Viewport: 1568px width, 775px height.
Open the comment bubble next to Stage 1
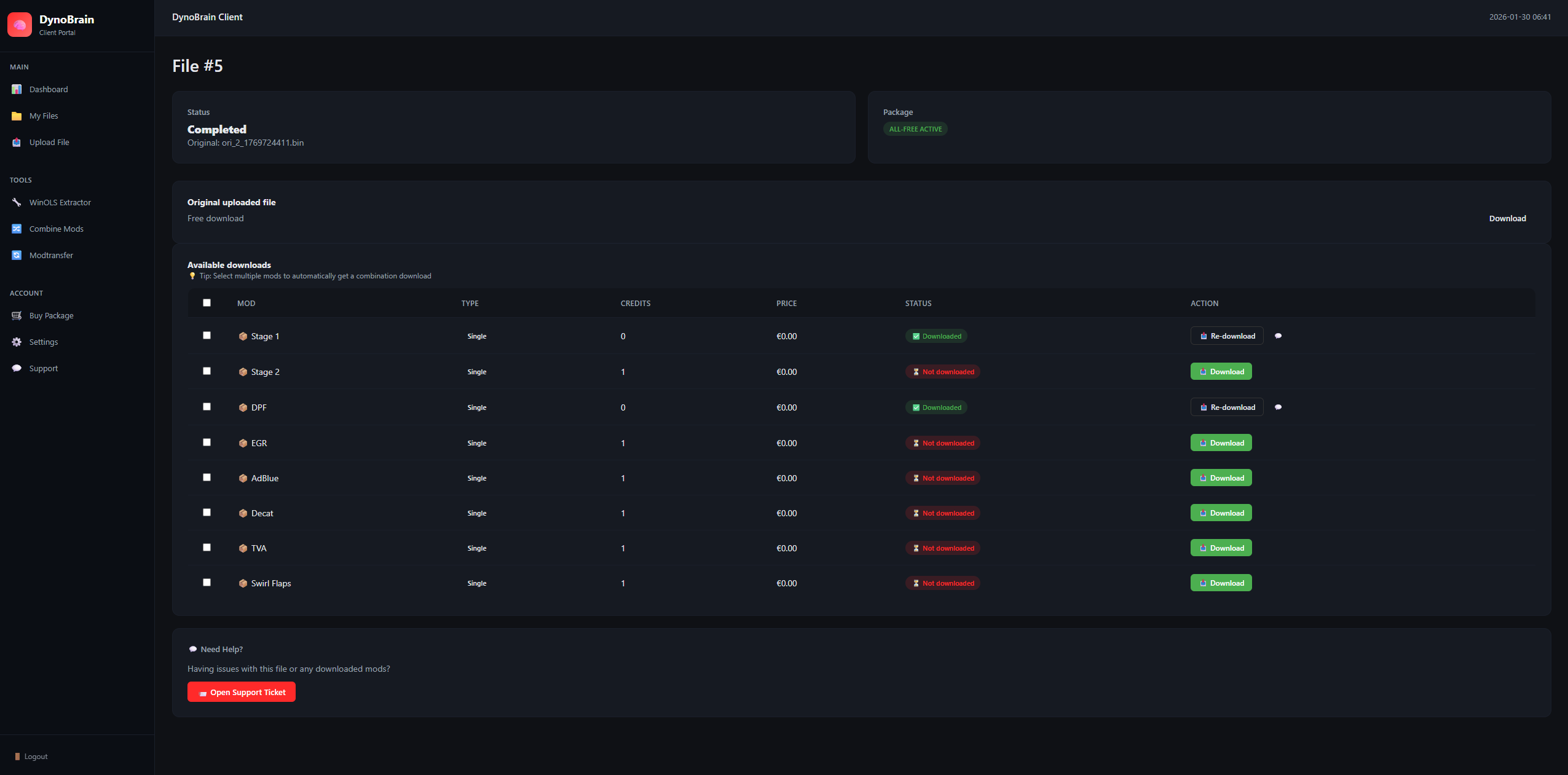click(1278, 336)
